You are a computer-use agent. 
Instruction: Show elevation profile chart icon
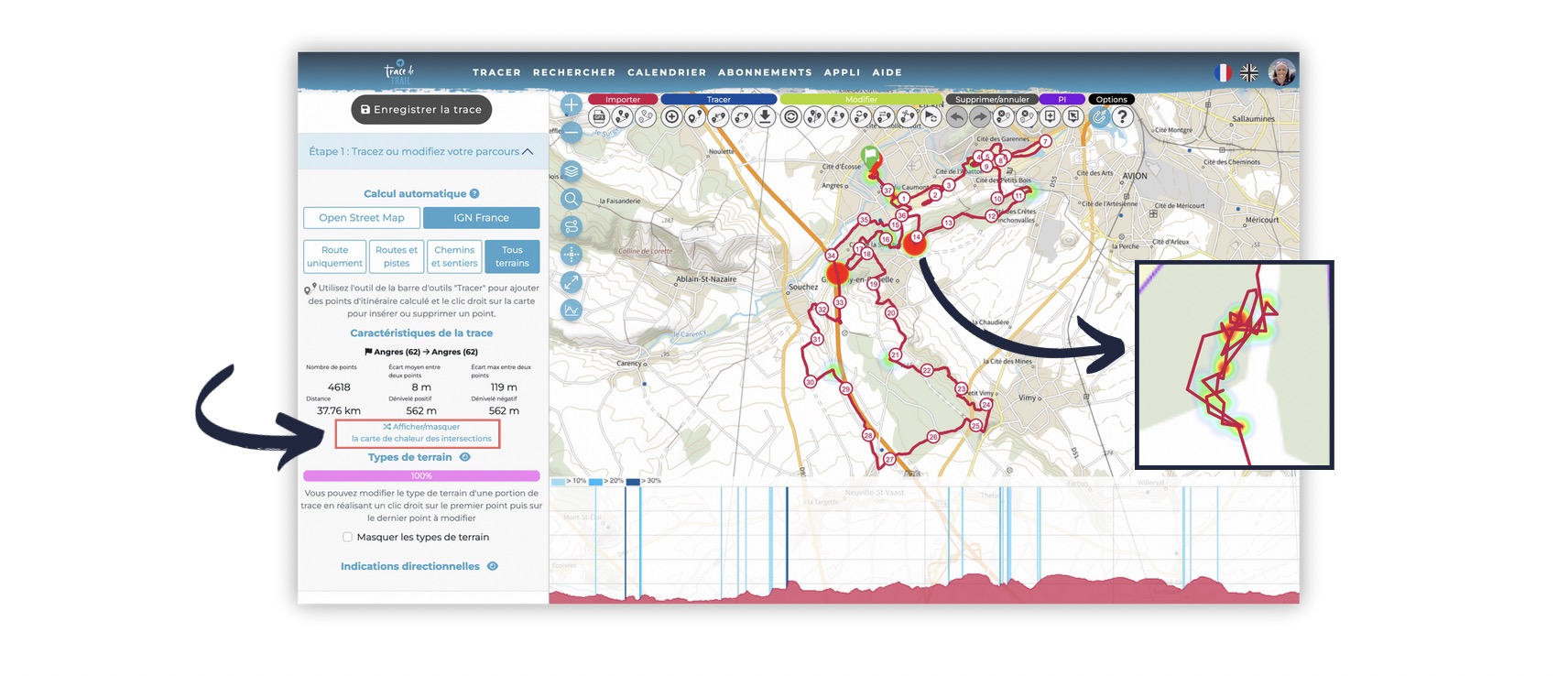pyautogui.click(x=572, y=310)
